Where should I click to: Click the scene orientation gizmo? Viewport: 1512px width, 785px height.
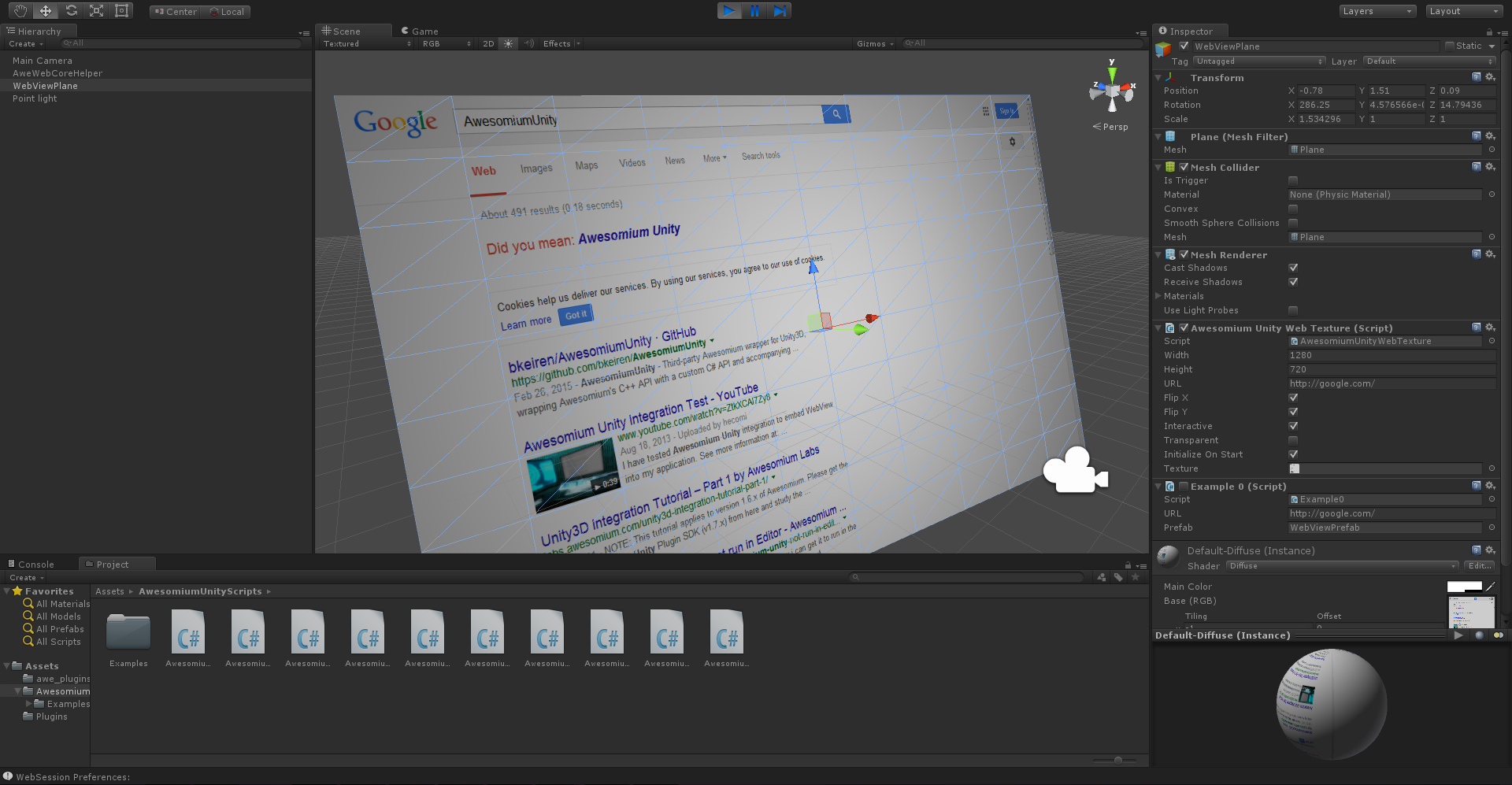[x=1112, y=91]
